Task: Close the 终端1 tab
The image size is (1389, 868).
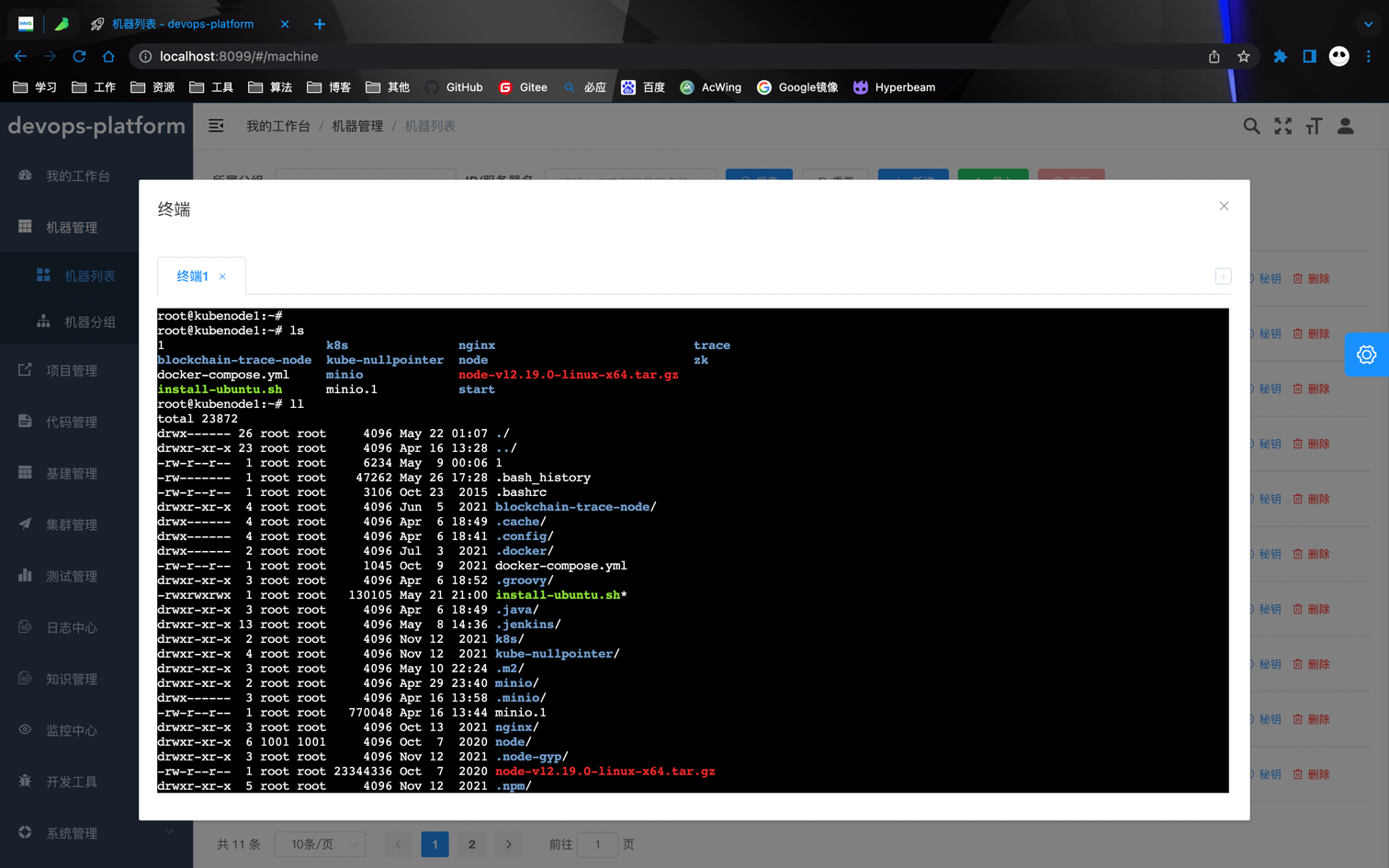Action: pos(222,276)
